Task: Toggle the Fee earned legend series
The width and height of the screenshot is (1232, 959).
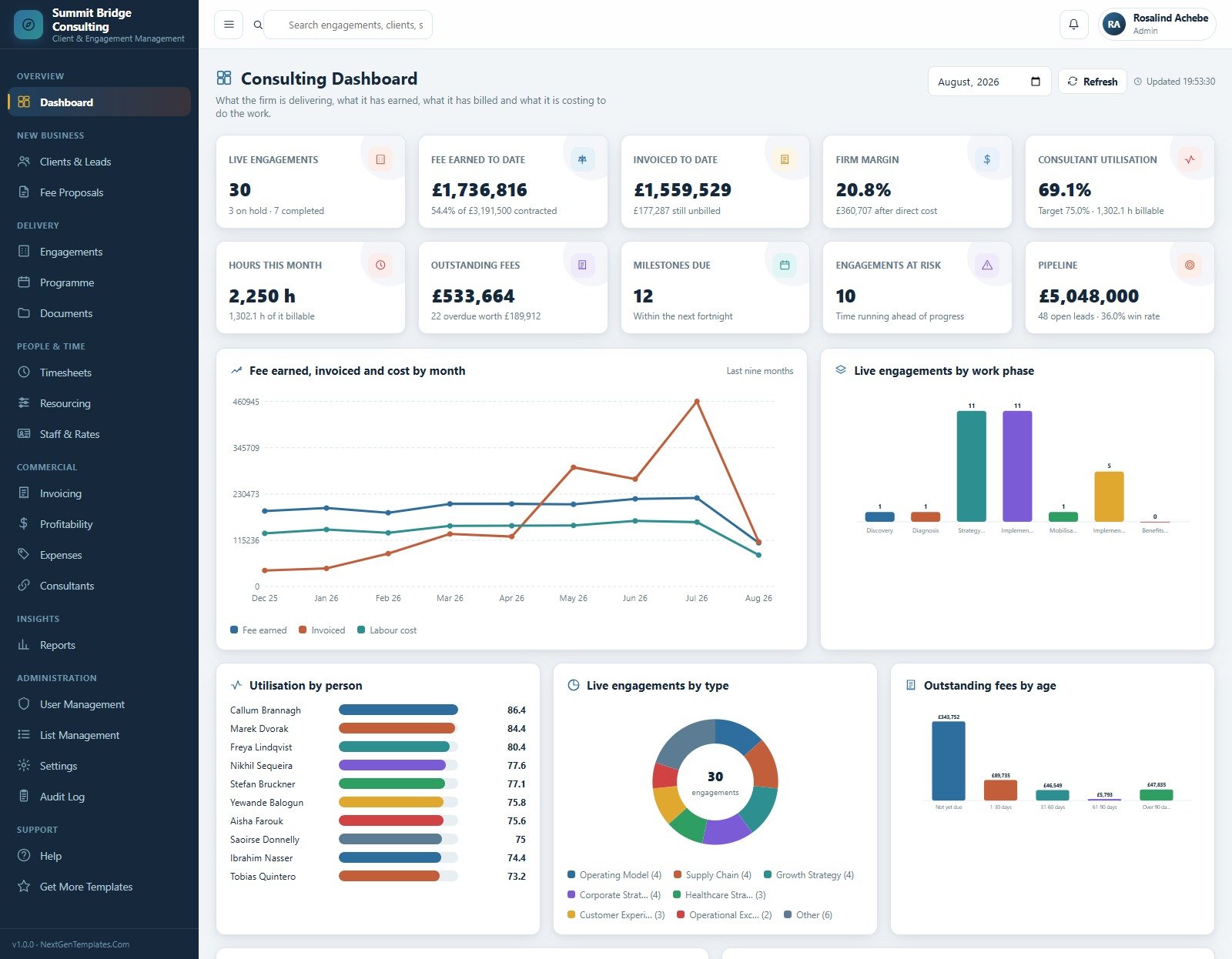Action: click(259, 630)
